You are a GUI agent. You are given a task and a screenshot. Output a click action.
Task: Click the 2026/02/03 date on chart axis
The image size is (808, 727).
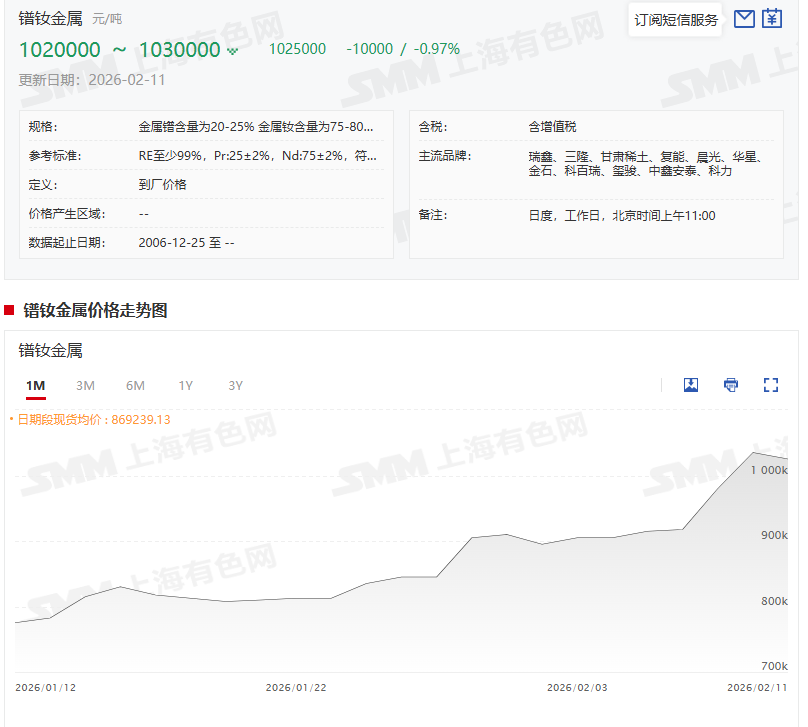click(577, 688)
